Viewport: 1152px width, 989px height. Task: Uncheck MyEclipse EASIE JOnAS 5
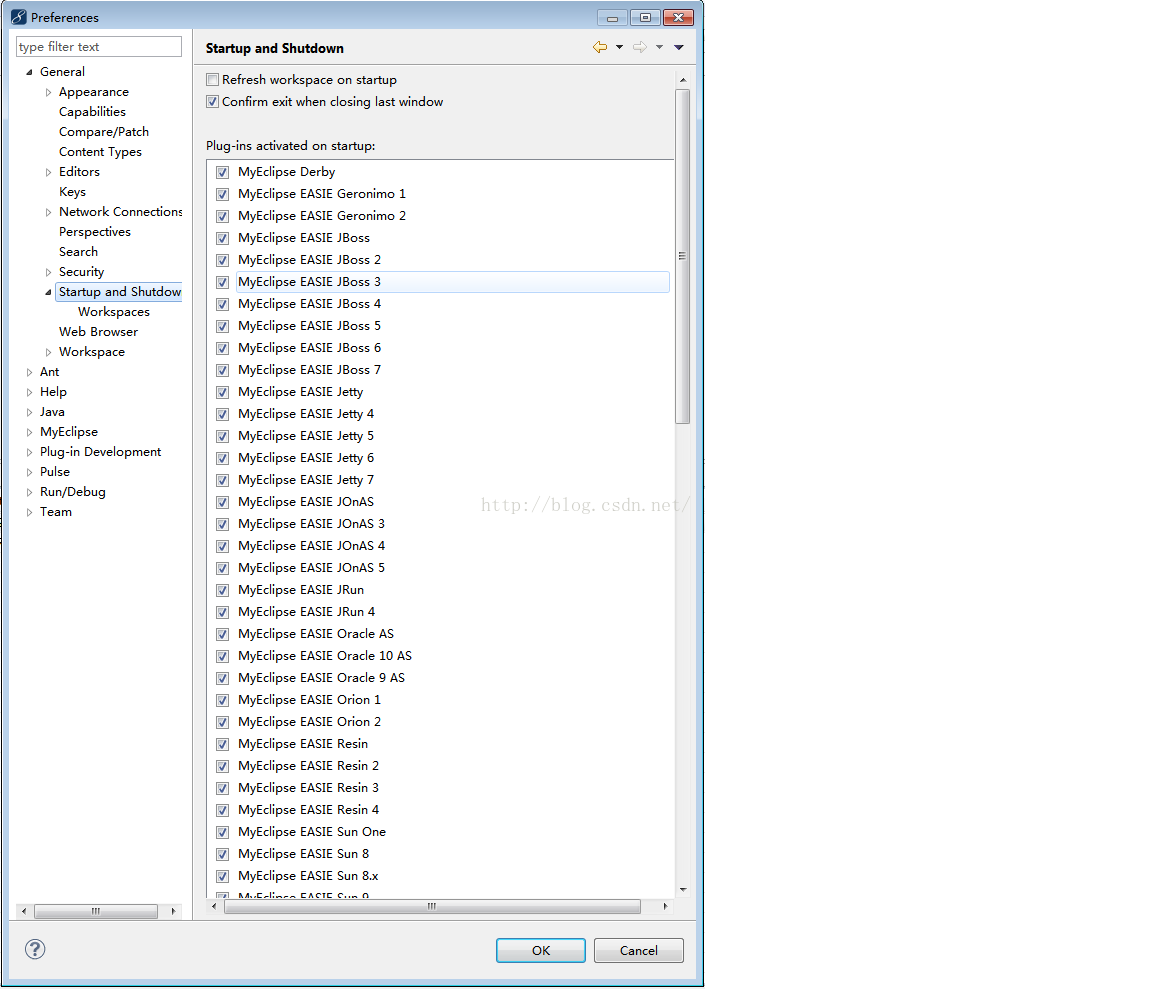[223, 568]
